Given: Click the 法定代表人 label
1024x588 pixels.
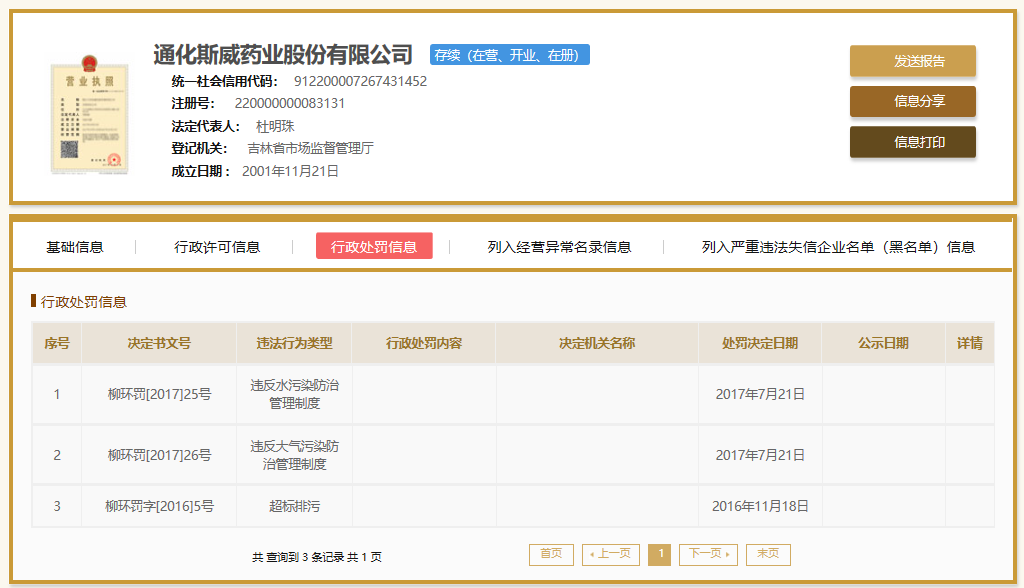Looking at the screenshot, I should 205,126.
